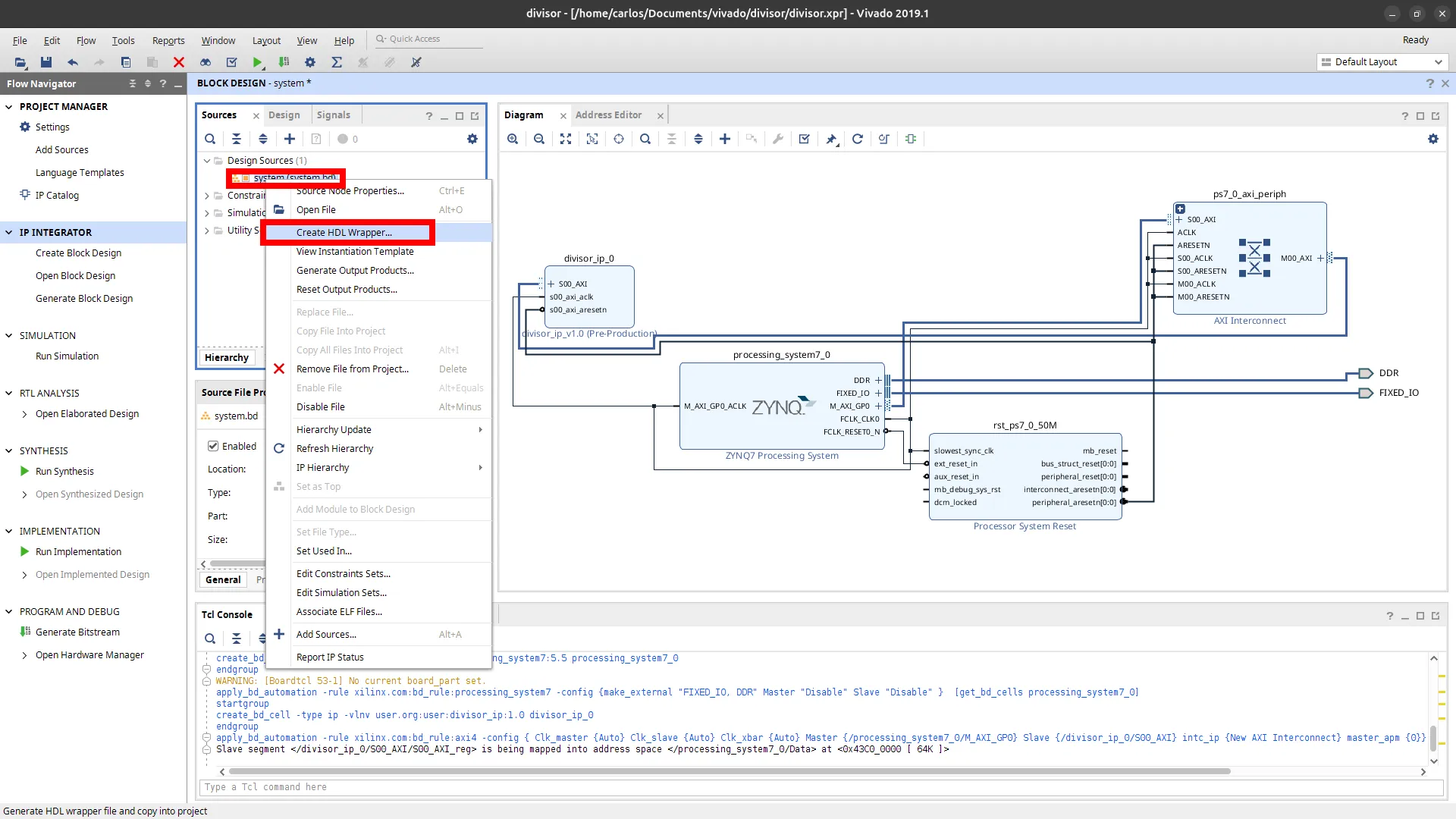1456x819 pixels.
Task: Open the Reports menu
Action: 168,41
